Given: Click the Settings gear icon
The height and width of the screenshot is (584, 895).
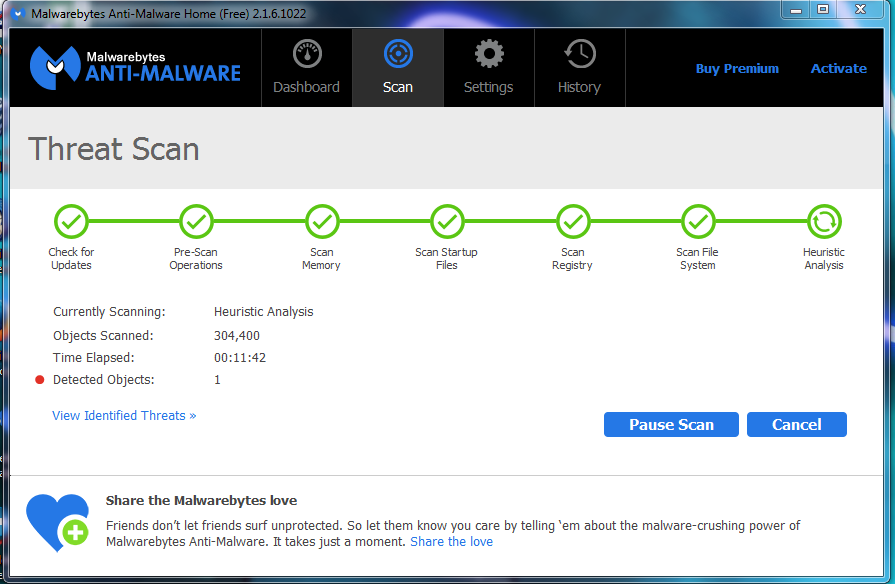Looking at the screenshot, I should [489, 54].
